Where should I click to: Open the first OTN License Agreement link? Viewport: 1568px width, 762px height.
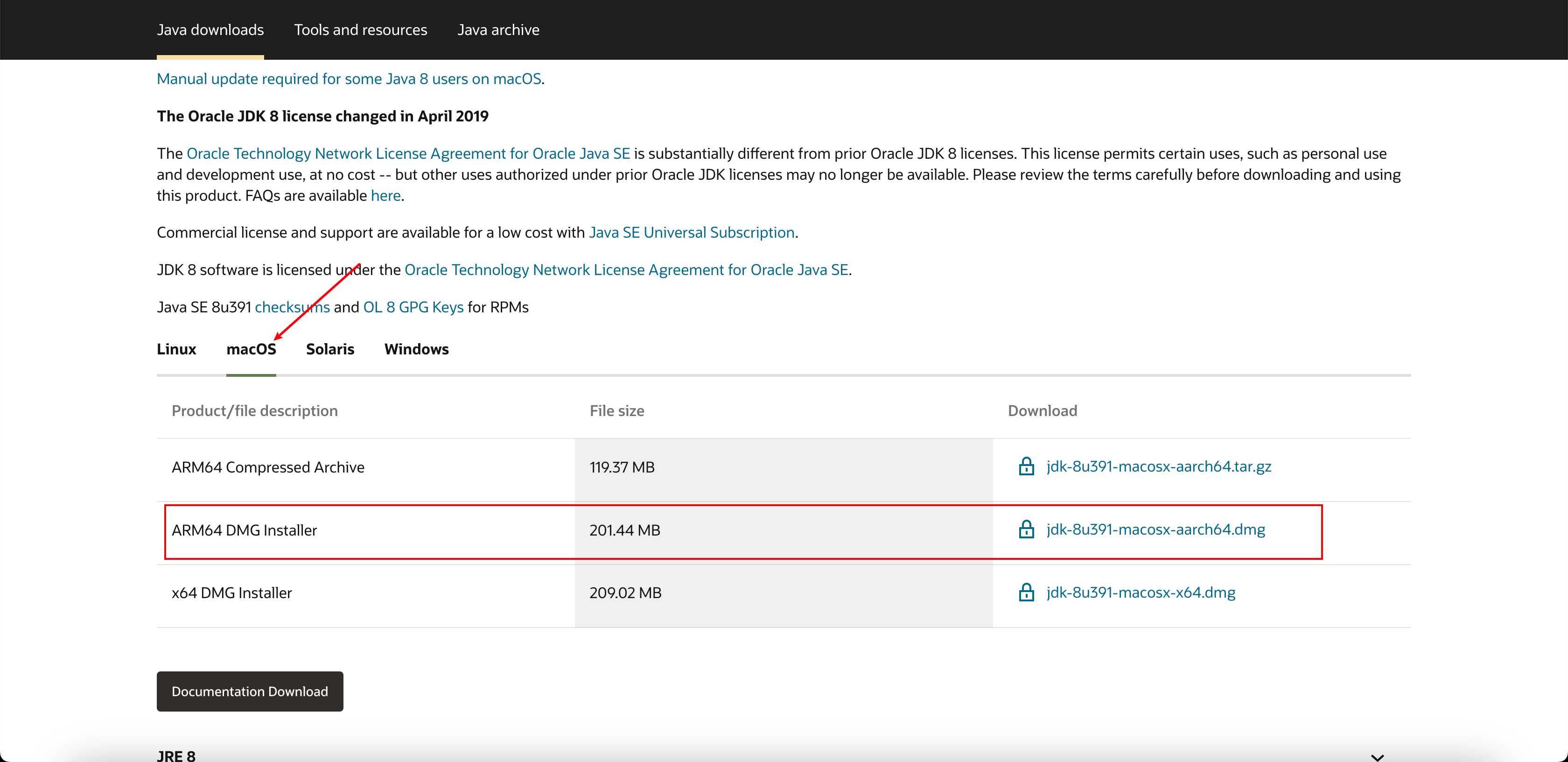pos(408,154)
